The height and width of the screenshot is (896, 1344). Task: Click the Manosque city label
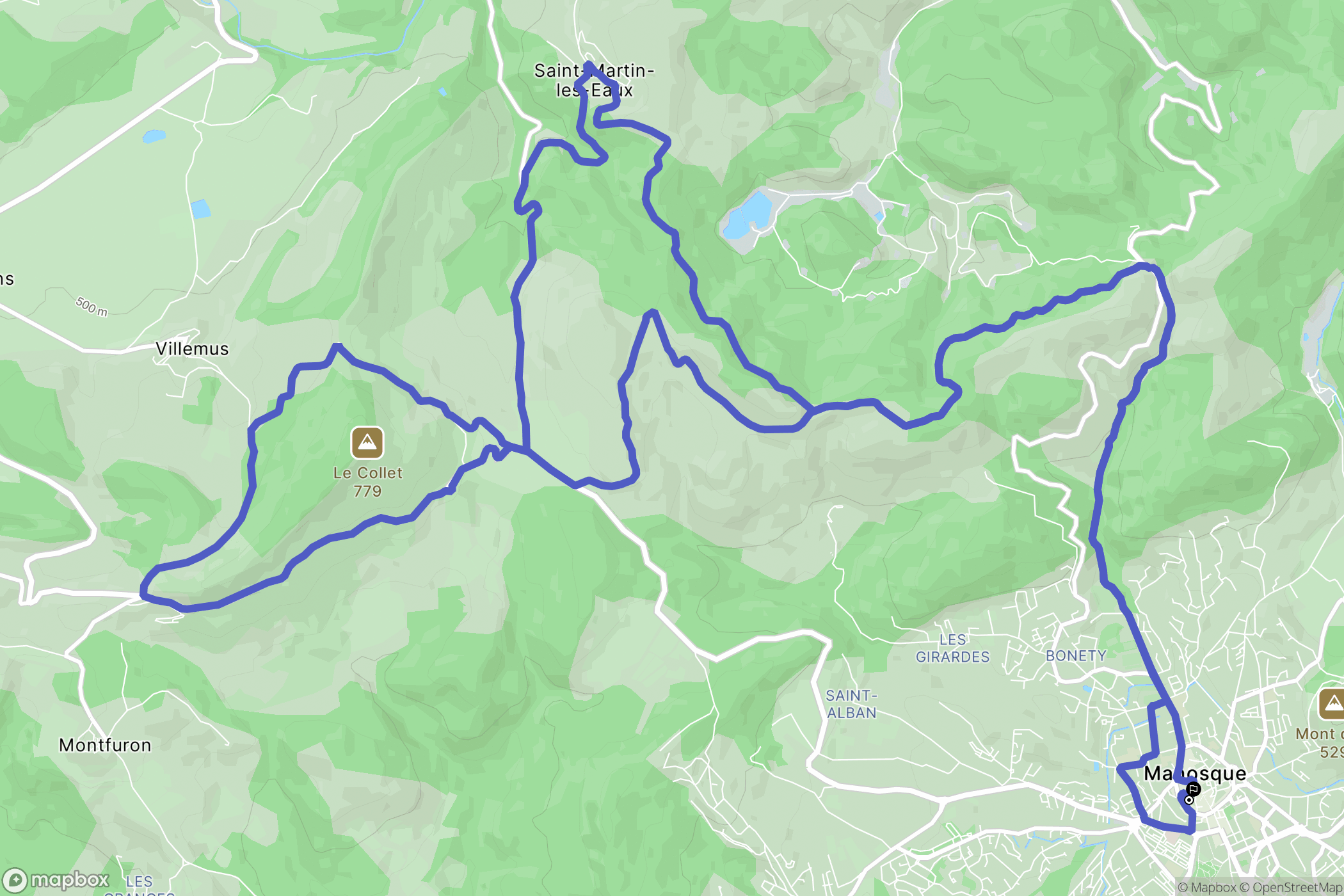1195,774
